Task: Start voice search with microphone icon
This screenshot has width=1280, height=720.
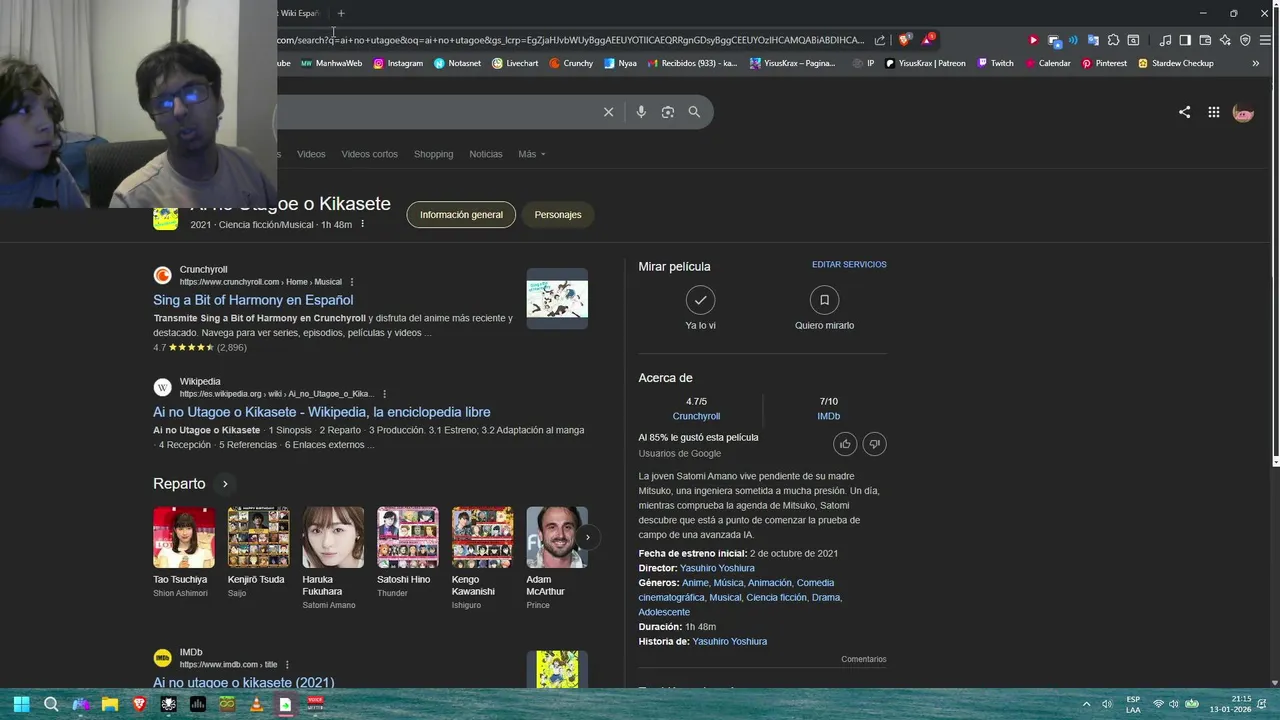Action: click(641, 112)
